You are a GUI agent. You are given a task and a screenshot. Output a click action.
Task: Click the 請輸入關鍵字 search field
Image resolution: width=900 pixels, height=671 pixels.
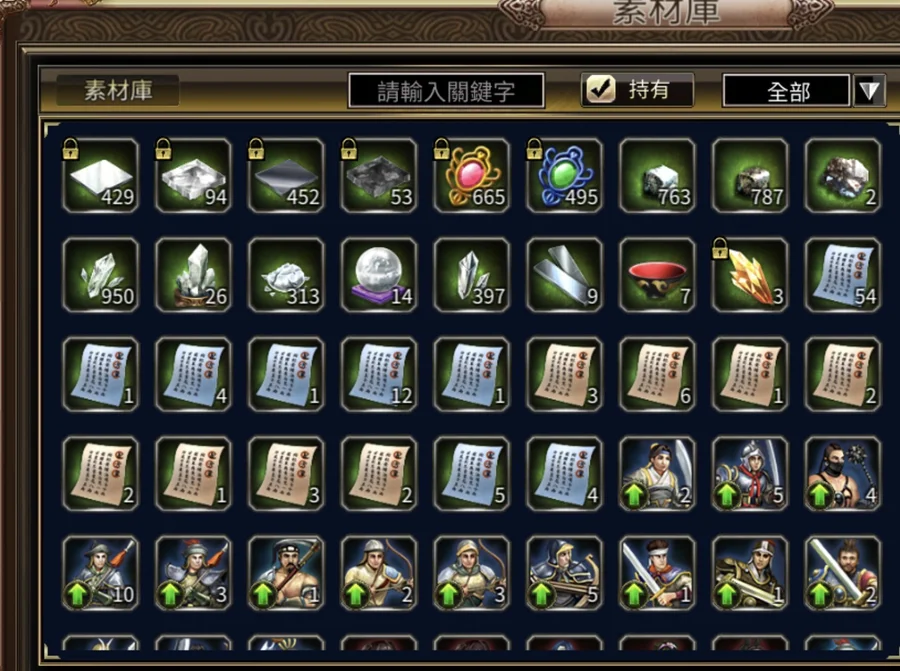[446, 91]
